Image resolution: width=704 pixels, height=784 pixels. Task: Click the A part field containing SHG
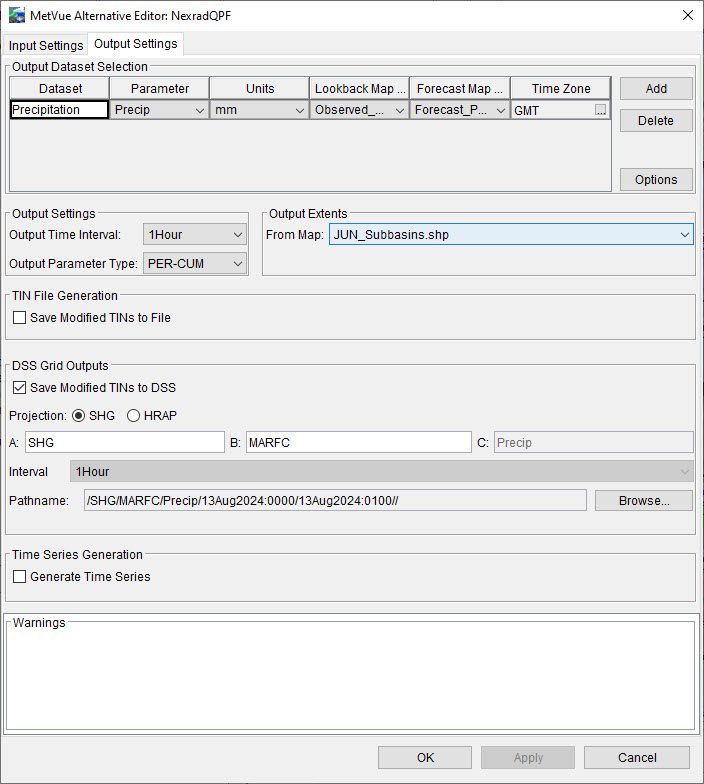124,442
